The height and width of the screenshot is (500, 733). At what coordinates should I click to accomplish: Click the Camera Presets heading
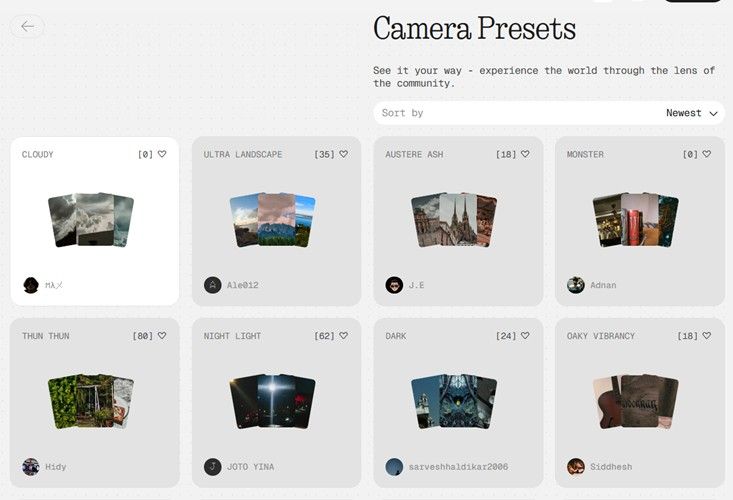point(474,29)
